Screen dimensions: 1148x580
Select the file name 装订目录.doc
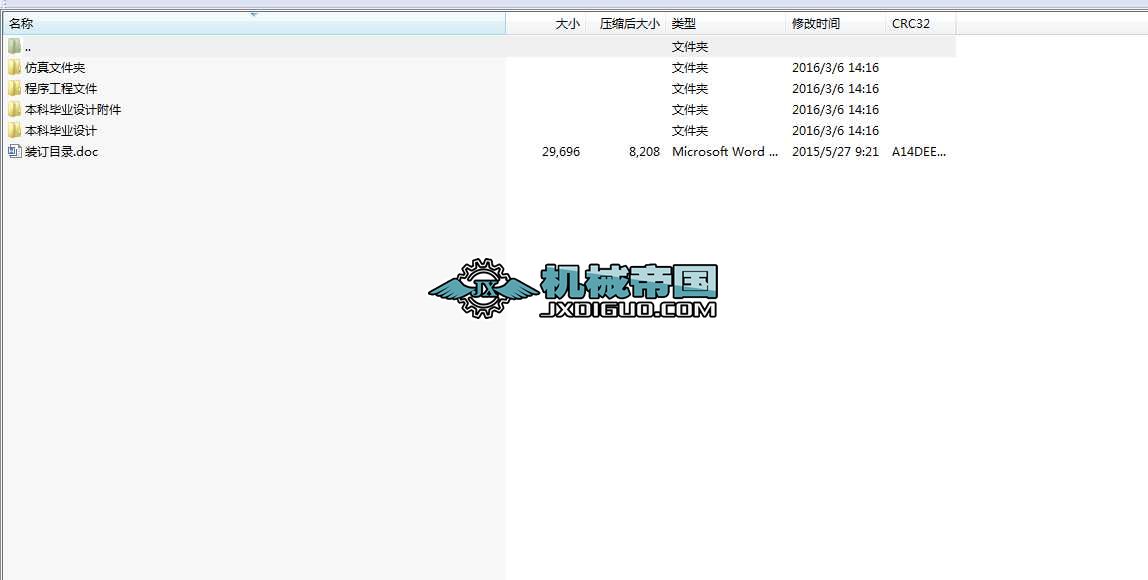tap(62, 152)
